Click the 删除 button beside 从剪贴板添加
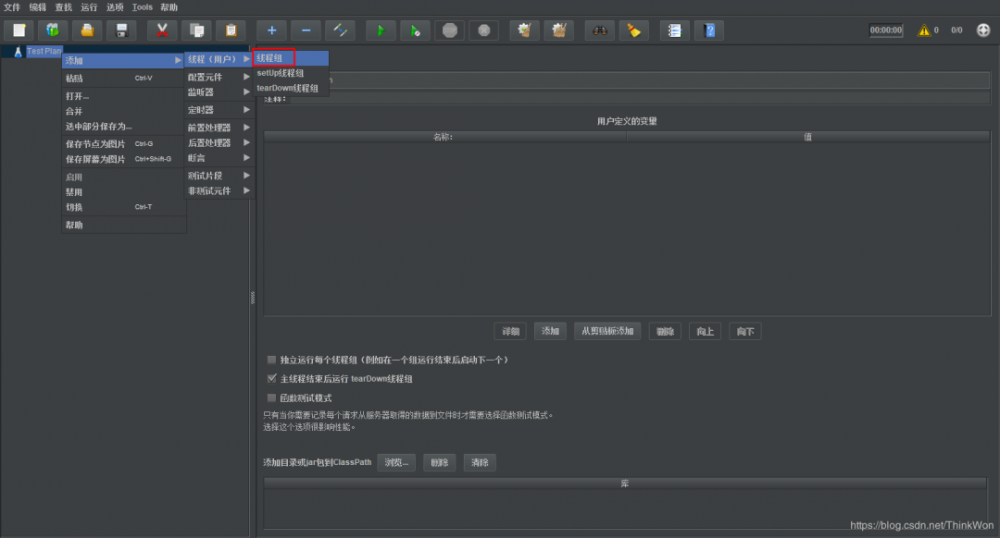 point(665,331)
